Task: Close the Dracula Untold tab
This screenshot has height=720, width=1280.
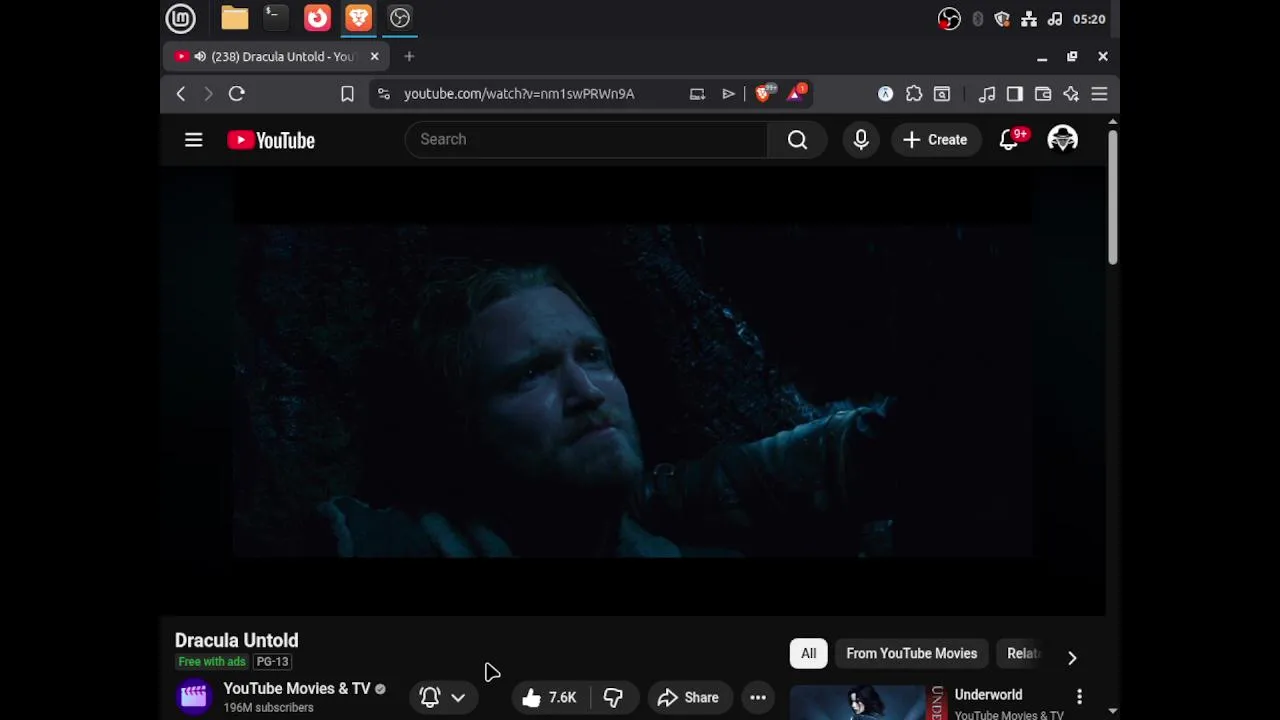Action: point(375,57)
